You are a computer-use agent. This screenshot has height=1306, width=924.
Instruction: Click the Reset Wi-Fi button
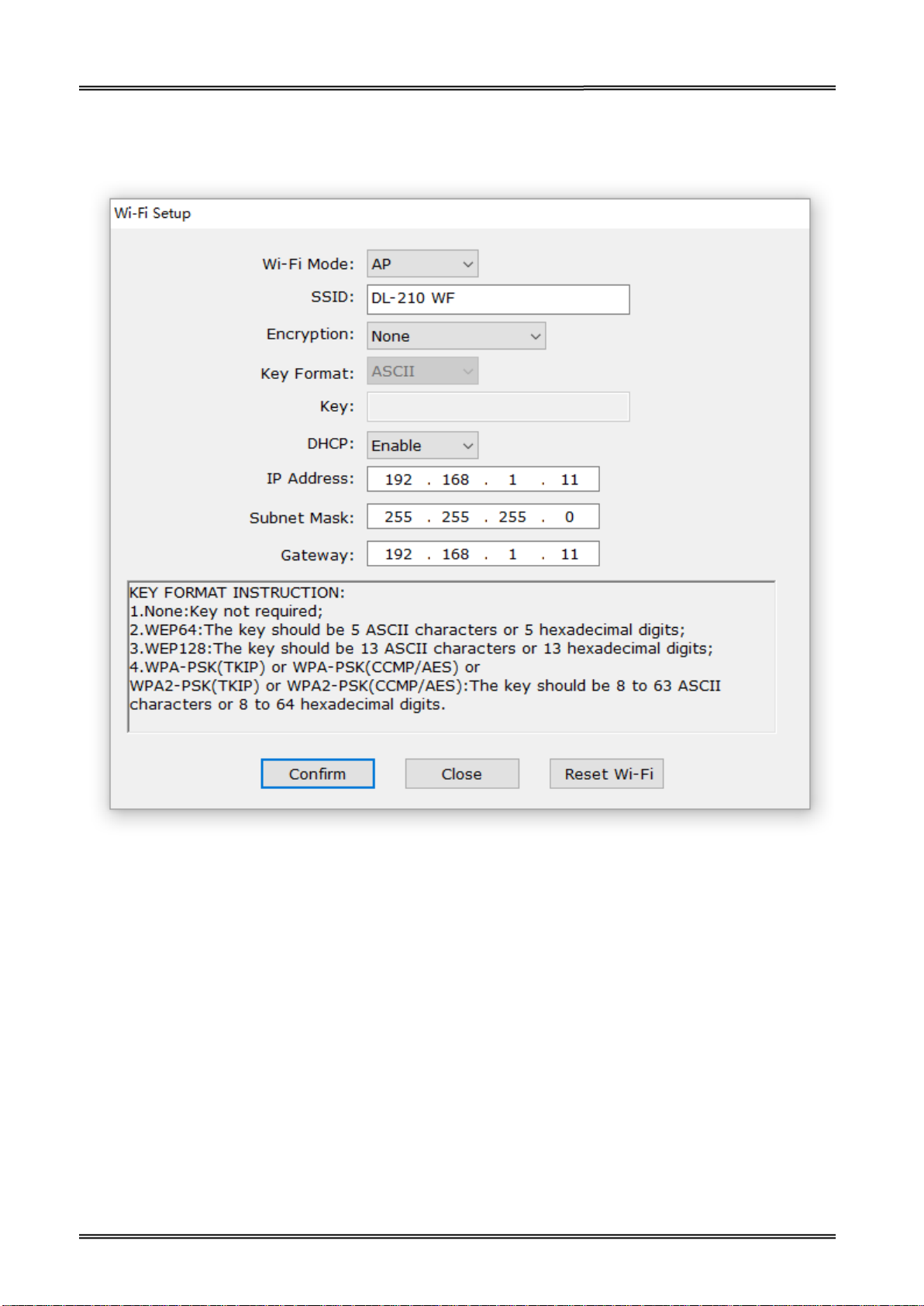(x=607, y=774)
